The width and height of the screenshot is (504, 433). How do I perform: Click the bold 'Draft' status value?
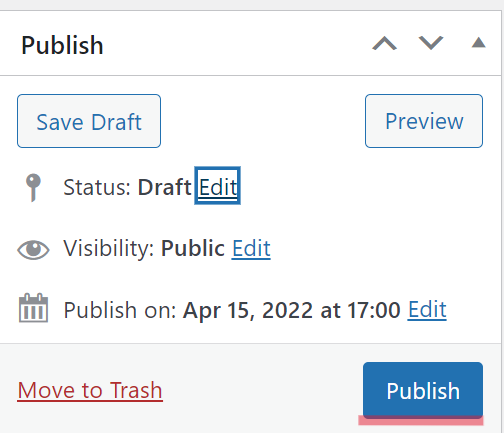165,187
